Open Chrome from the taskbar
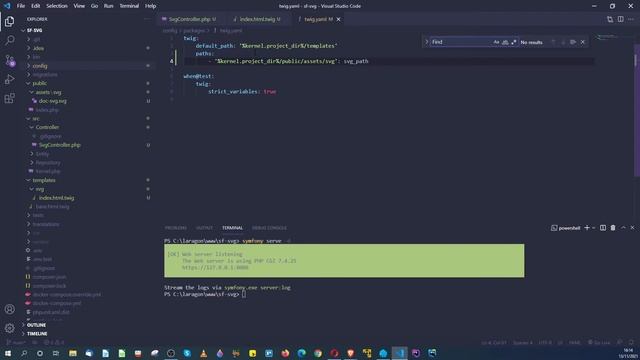 pos(318,353)
